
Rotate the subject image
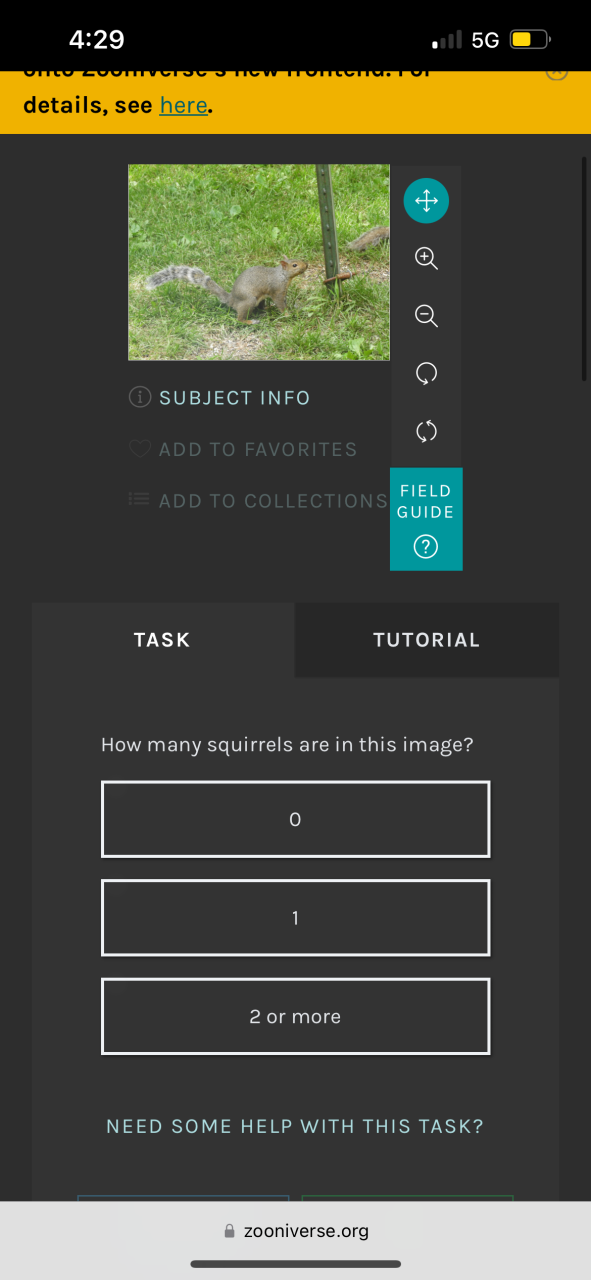(x=426, y=374)
